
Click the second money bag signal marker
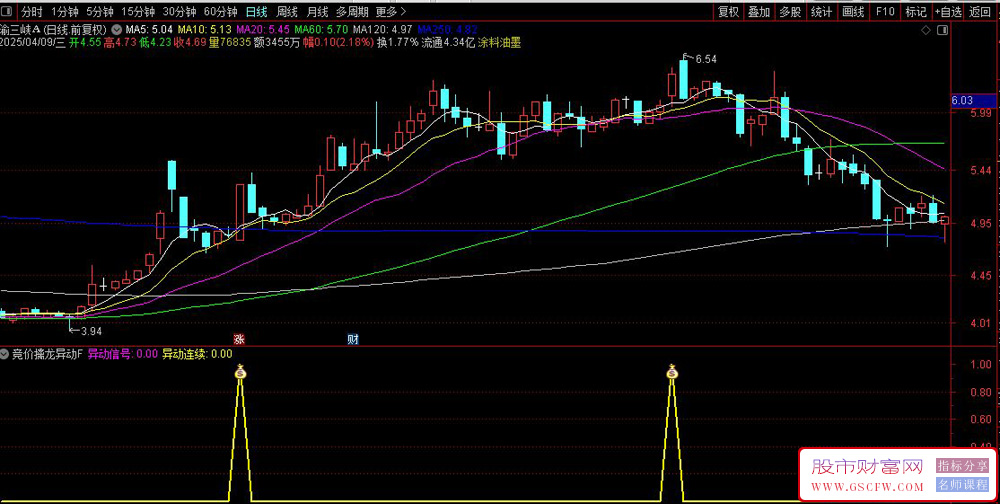click(x=672, y=371)
